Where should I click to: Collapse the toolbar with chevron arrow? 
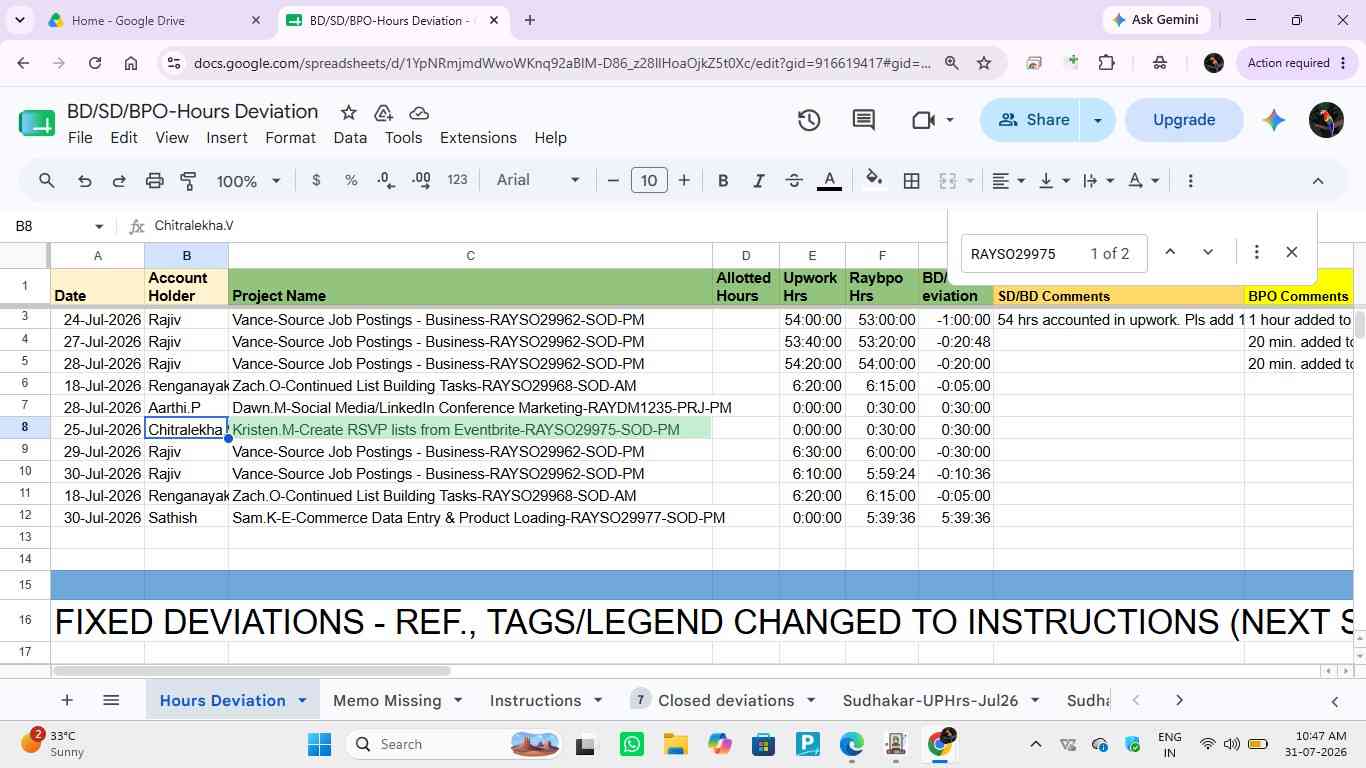point(1318,181)
